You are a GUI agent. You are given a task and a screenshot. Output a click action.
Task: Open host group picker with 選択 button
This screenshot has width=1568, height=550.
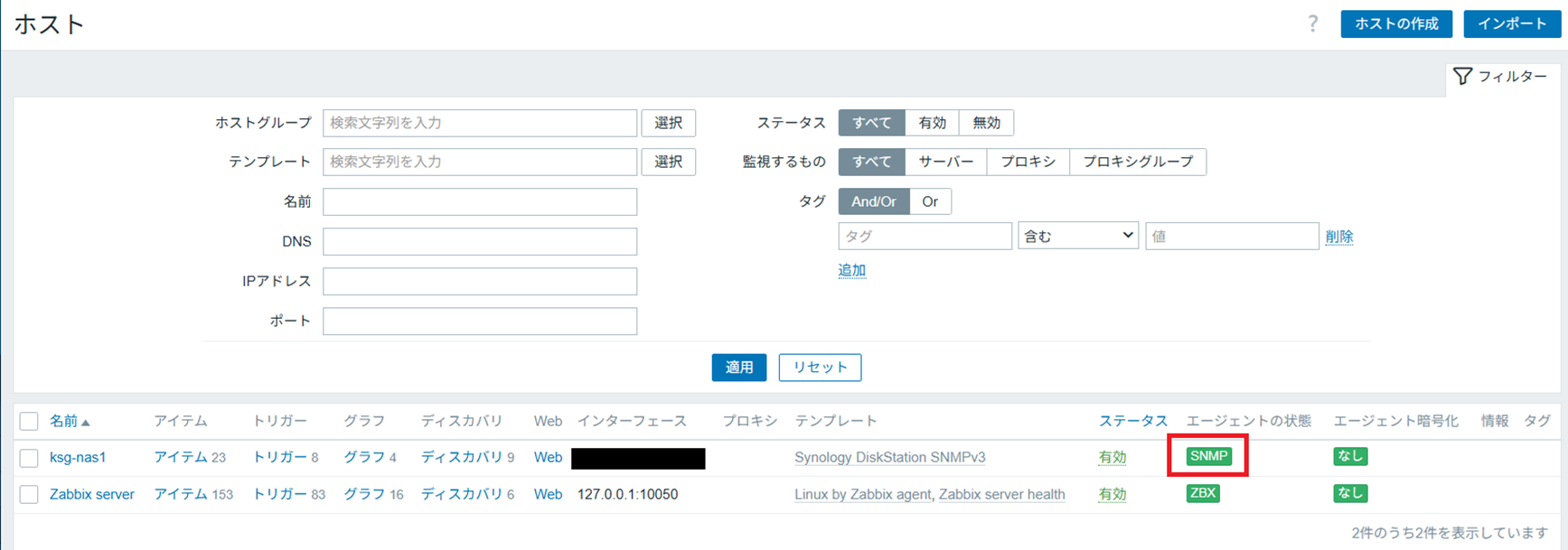[668, 123]
